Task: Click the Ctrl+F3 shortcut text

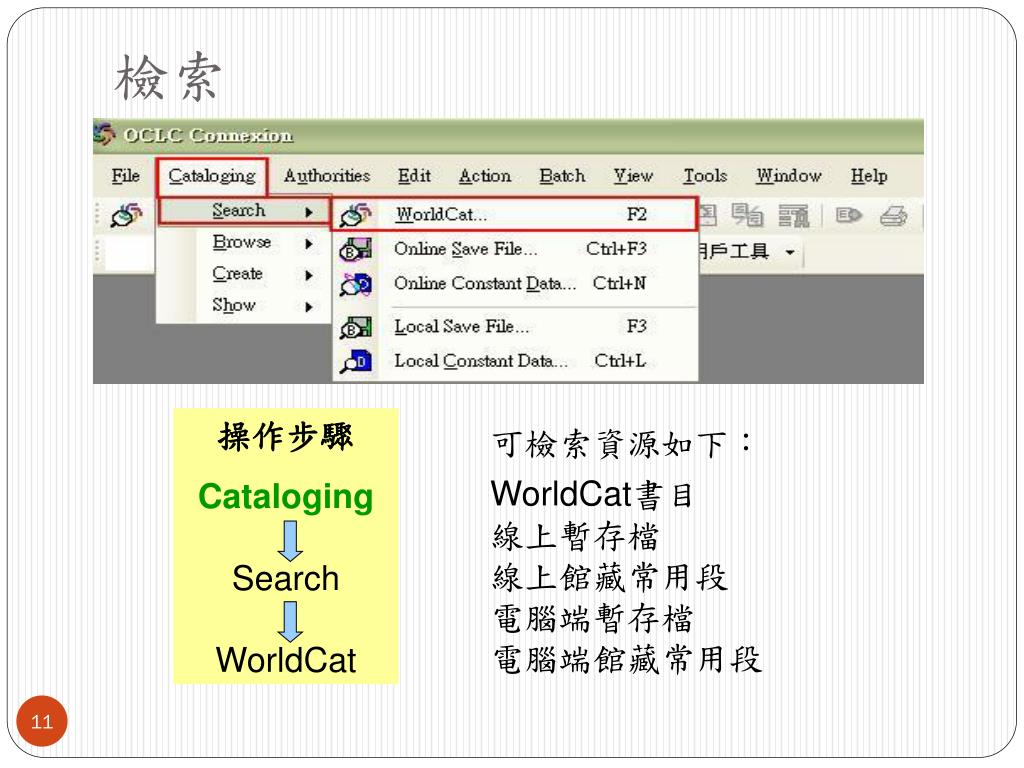Action: pos(616,249)
